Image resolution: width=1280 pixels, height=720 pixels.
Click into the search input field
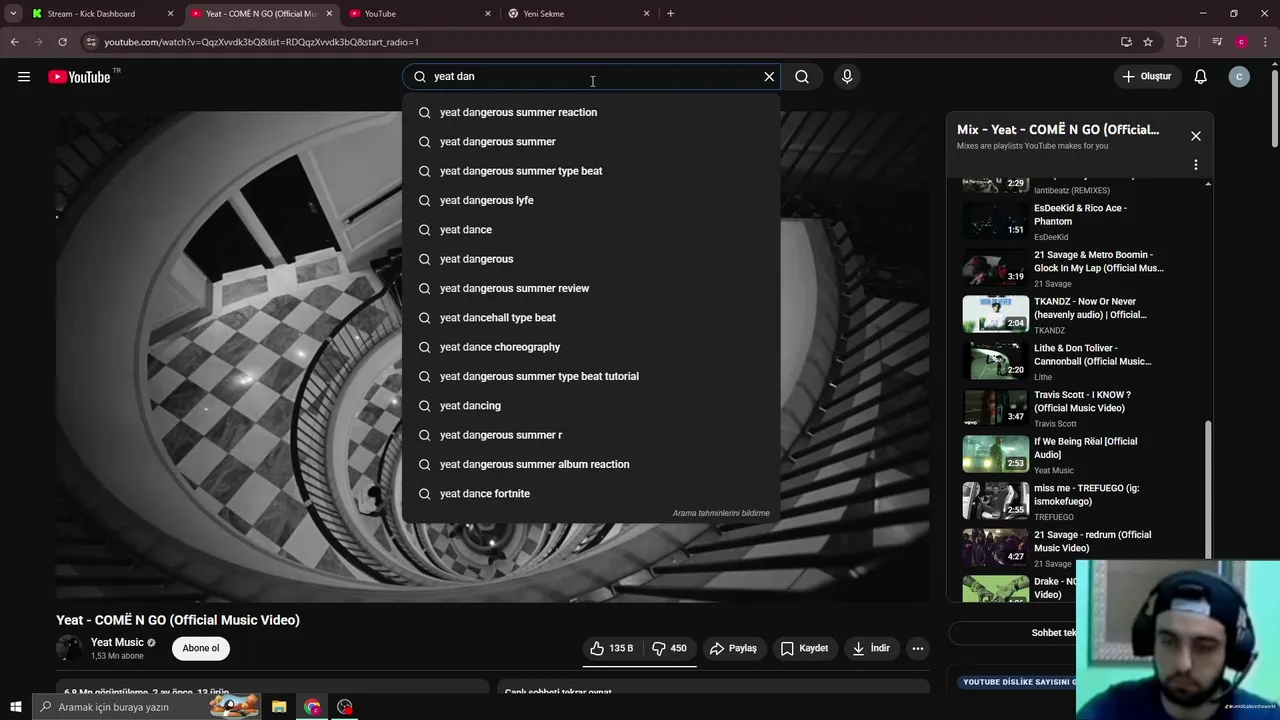pyautogui.click(x=594, y=77)
